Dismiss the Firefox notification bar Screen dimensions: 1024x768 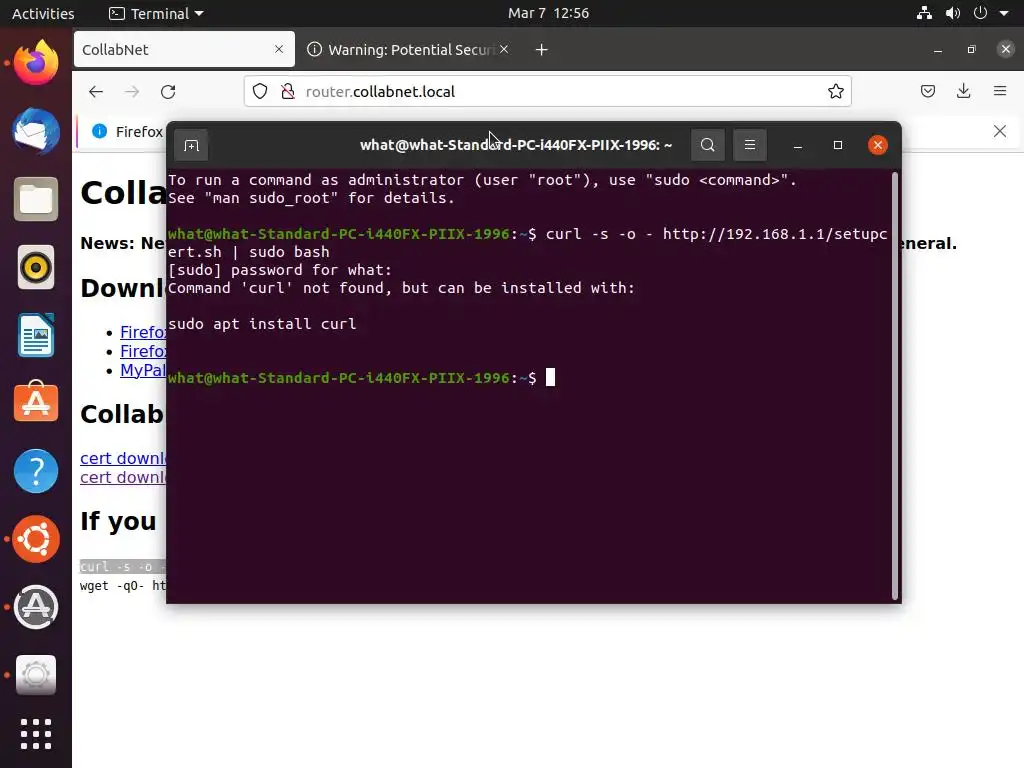coord(1000,131)
